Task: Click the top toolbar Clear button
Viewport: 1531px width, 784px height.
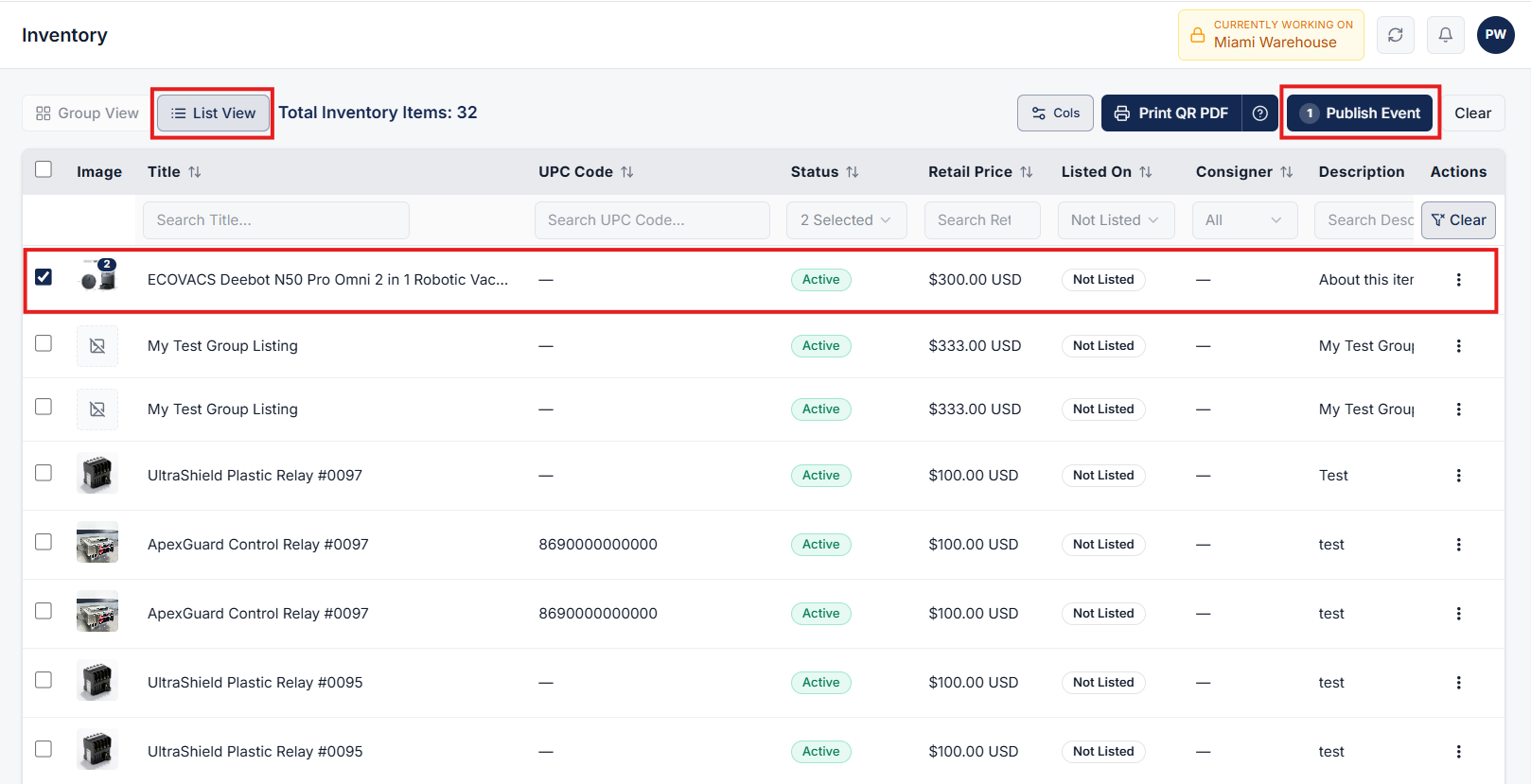Action: click(1472, 113)
